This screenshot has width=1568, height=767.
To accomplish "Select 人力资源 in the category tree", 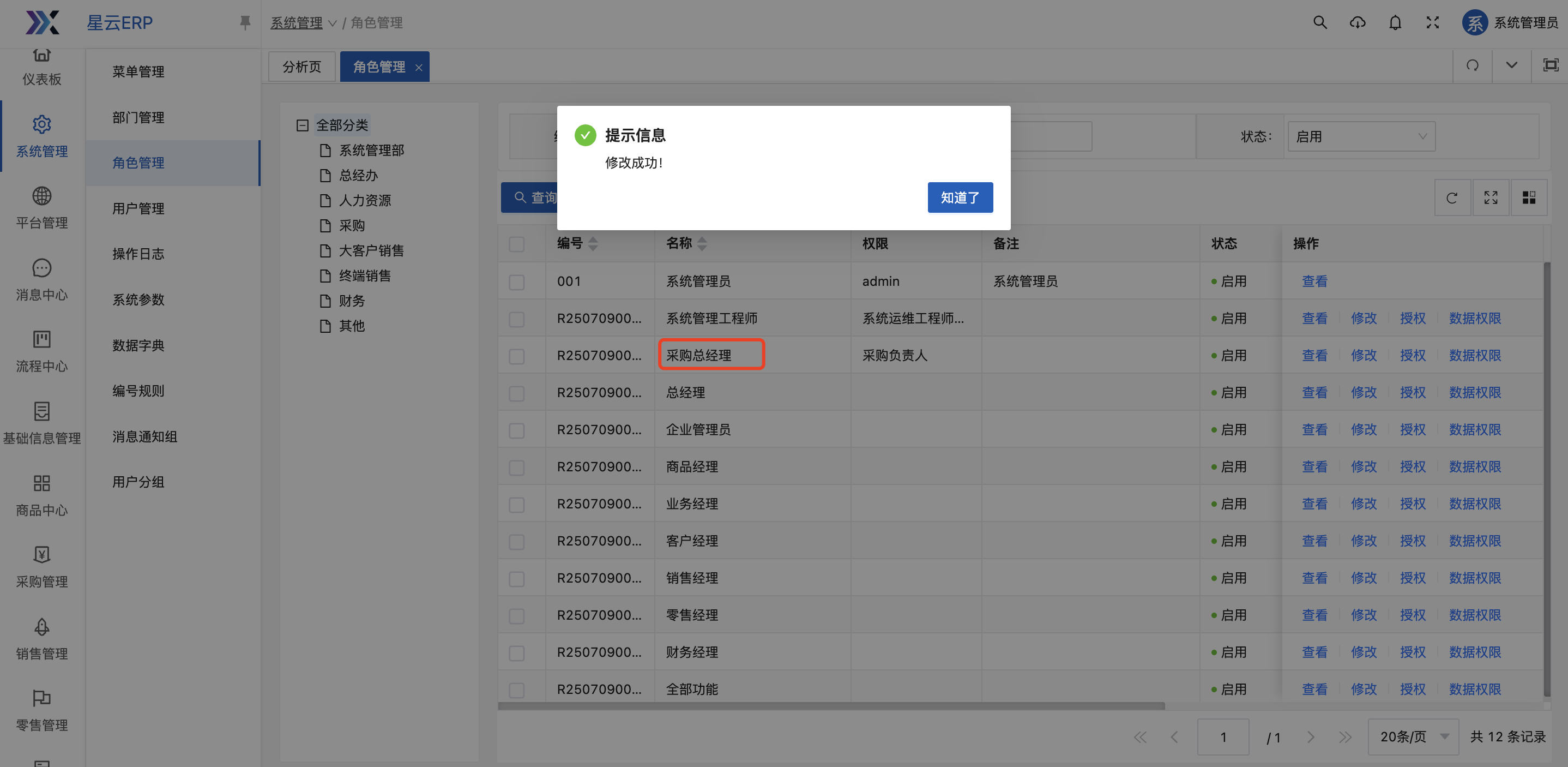I will (x=365, y=200).
